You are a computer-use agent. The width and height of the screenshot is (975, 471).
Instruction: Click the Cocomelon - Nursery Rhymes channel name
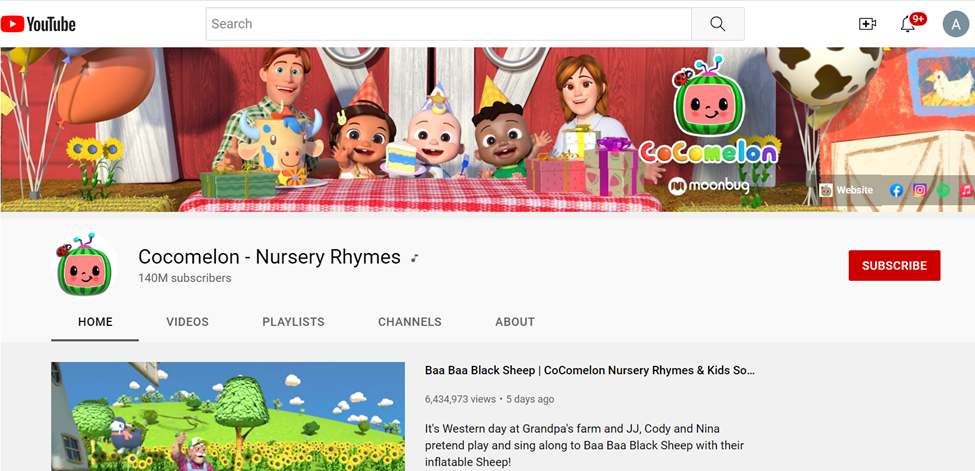[x=269, y=256]
